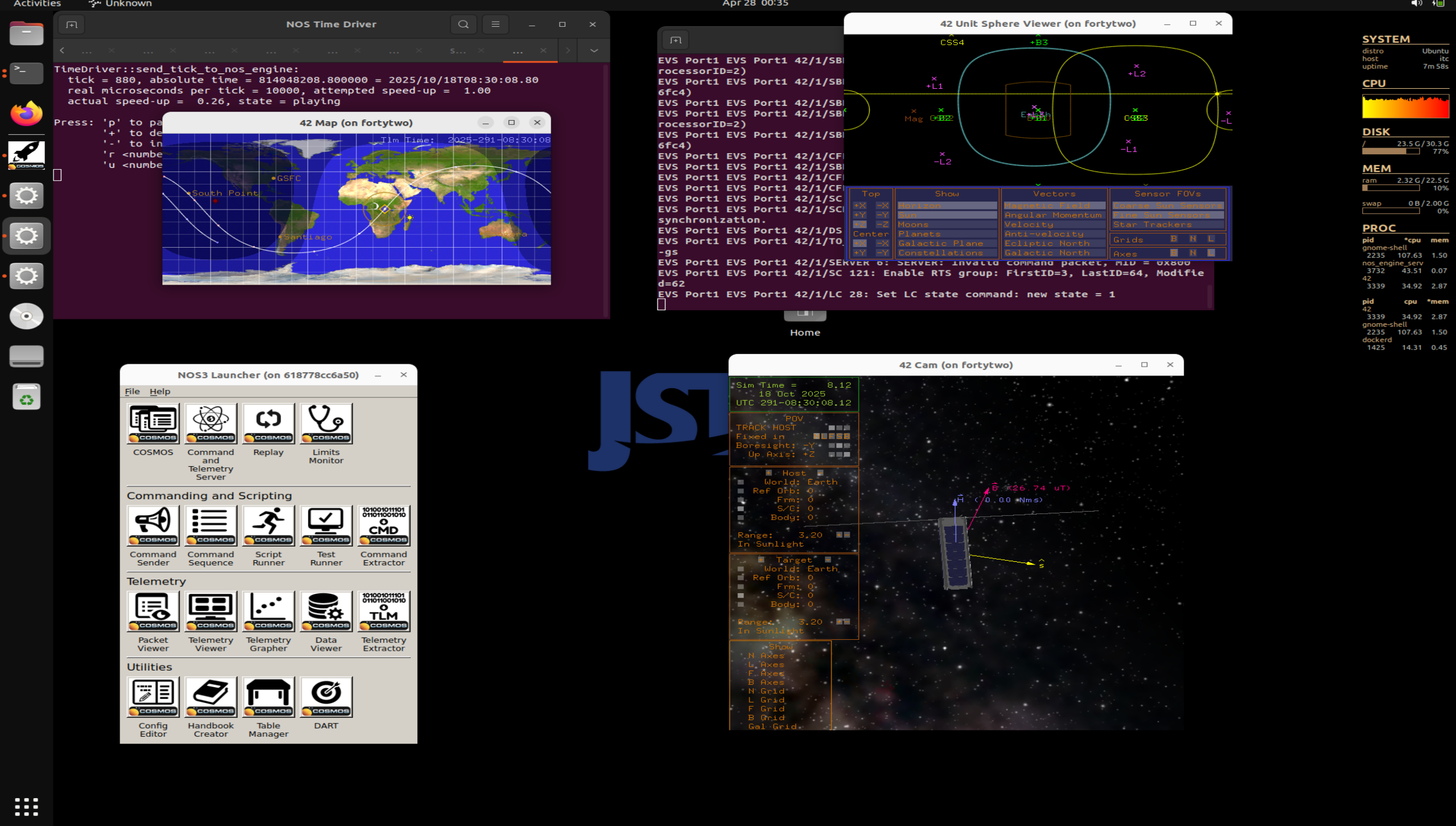Image resolution: width=1456 pixels, height=826 pixels.
Task: Open the NOS Time Driver hamburger menu
Action: coord(495,24)
